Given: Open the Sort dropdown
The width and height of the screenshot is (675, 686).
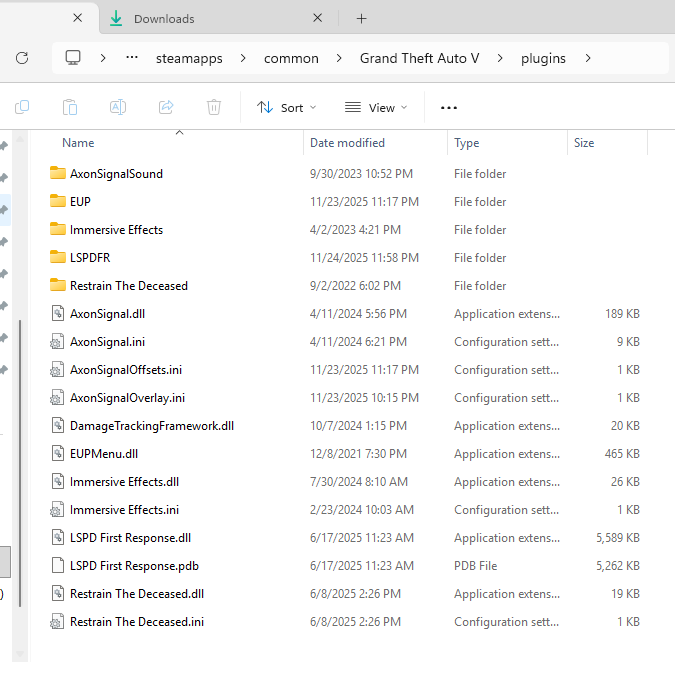Looking at the screenshot, I should (x=286, y=107).
